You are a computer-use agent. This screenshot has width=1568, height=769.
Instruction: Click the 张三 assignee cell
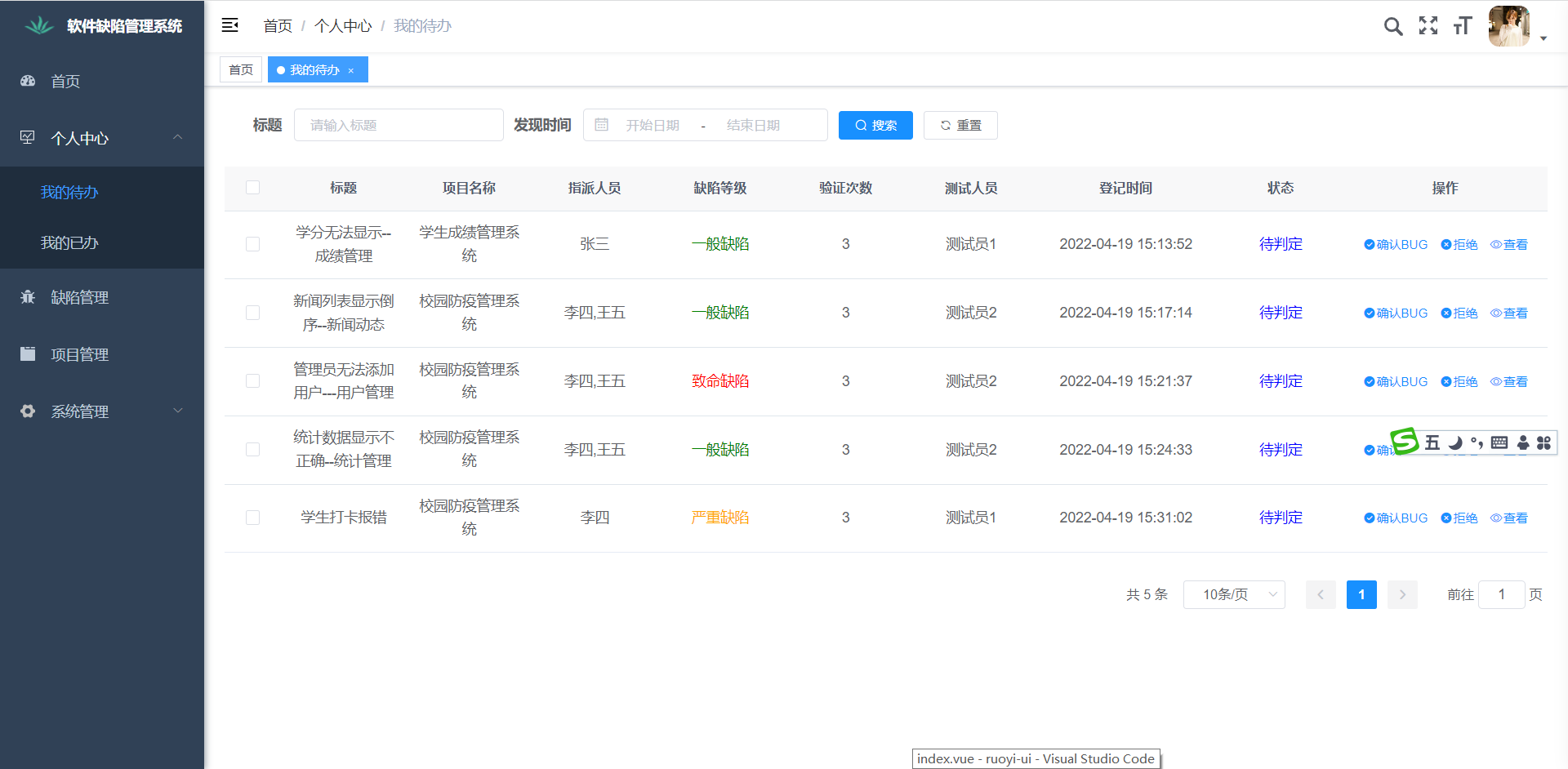coord(595,244)
